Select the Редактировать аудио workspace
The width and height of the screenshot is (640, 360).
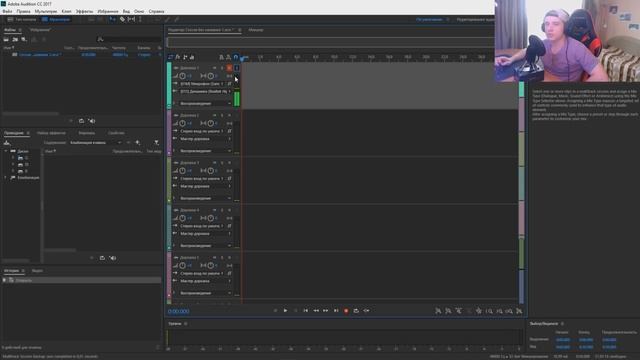[475, 19]
